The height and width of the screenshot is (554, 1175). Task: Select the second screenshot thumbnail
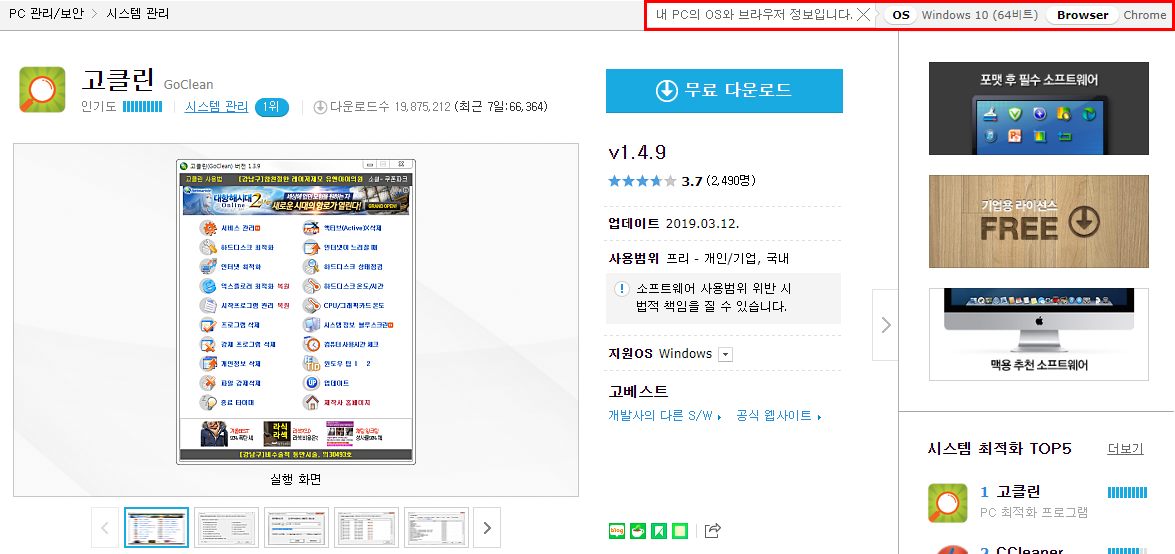(226, 528)
